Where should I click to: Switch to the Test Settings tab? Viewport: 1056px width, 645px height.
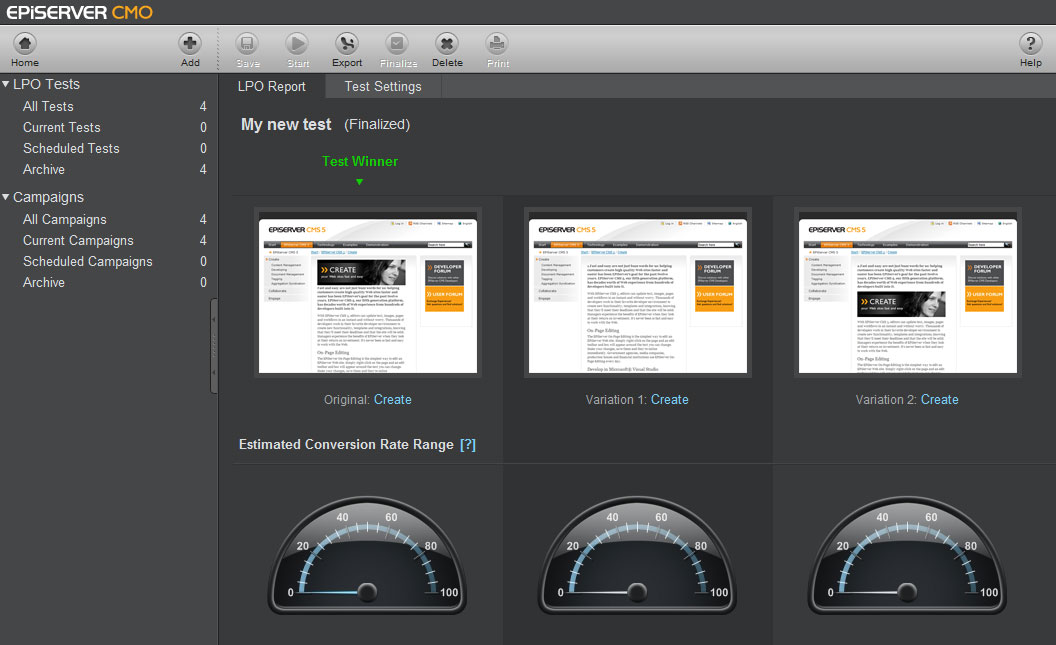tap(383, 87)
